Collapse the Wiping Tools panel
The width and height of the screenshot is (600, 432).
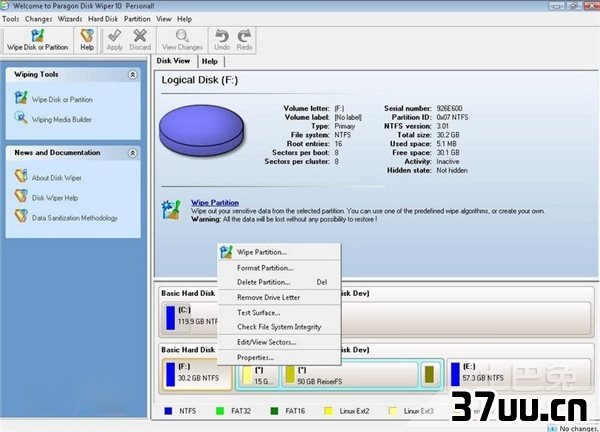tap(132, 74)
